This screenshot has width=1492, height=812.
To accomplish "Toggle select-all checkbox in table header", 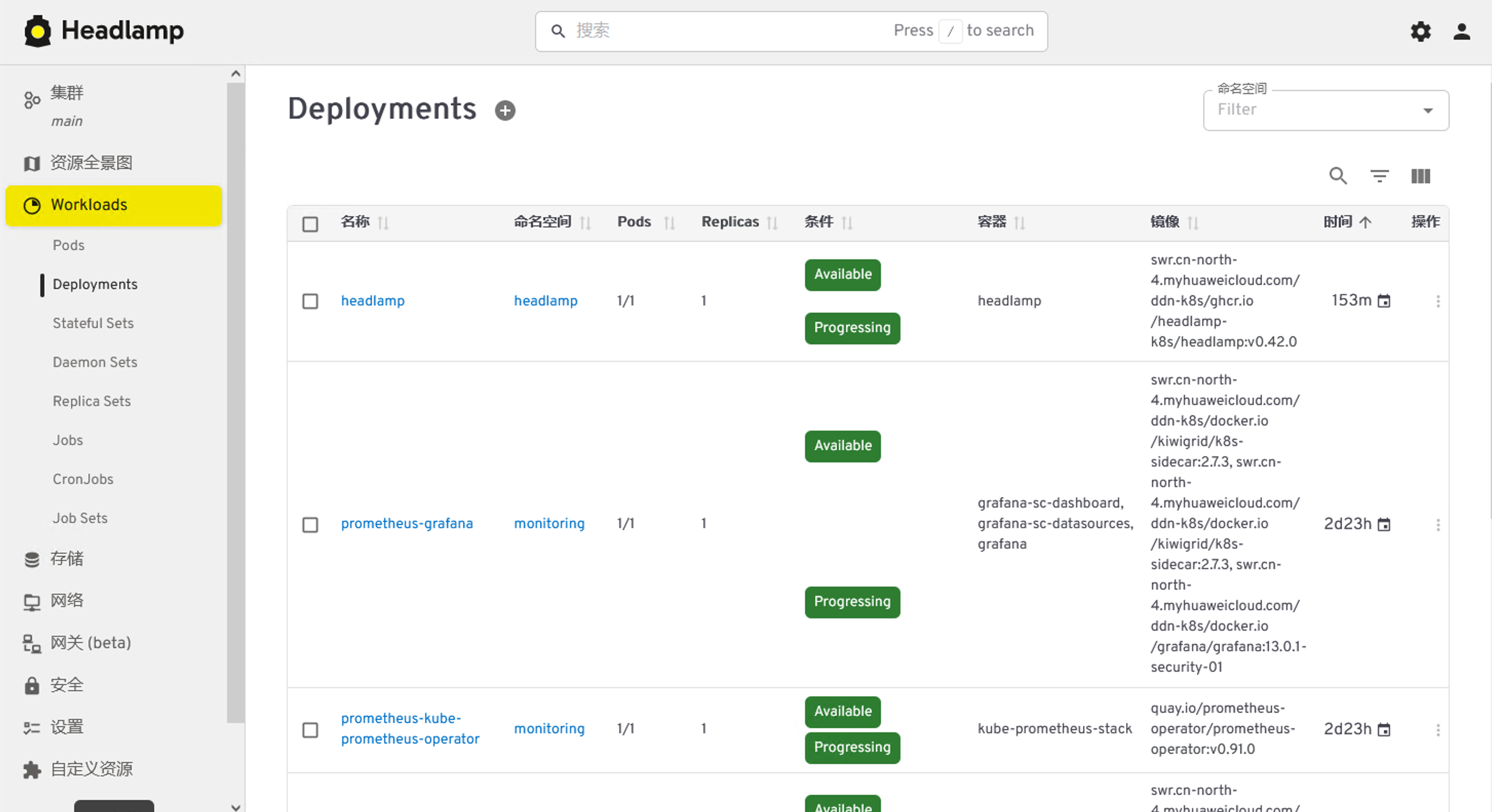I will point(311,224).
